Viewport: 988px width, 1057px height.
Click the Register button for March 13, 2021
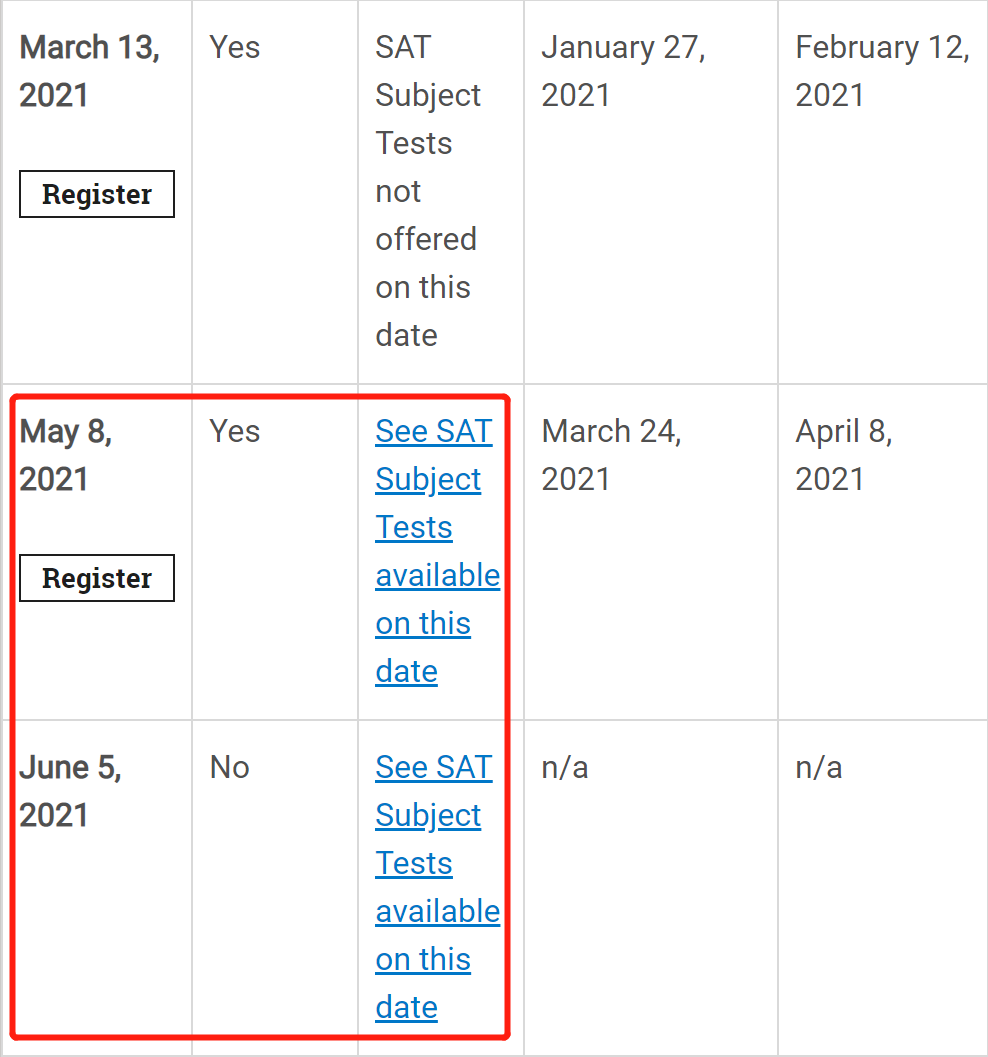[x=96, y=193]
